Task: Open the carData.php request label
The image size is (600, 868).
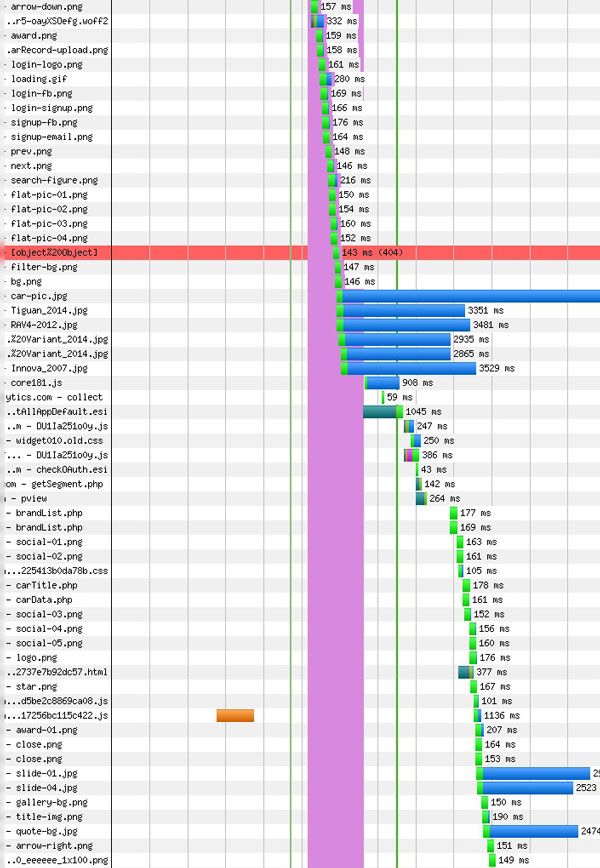Action: point(39,600)
